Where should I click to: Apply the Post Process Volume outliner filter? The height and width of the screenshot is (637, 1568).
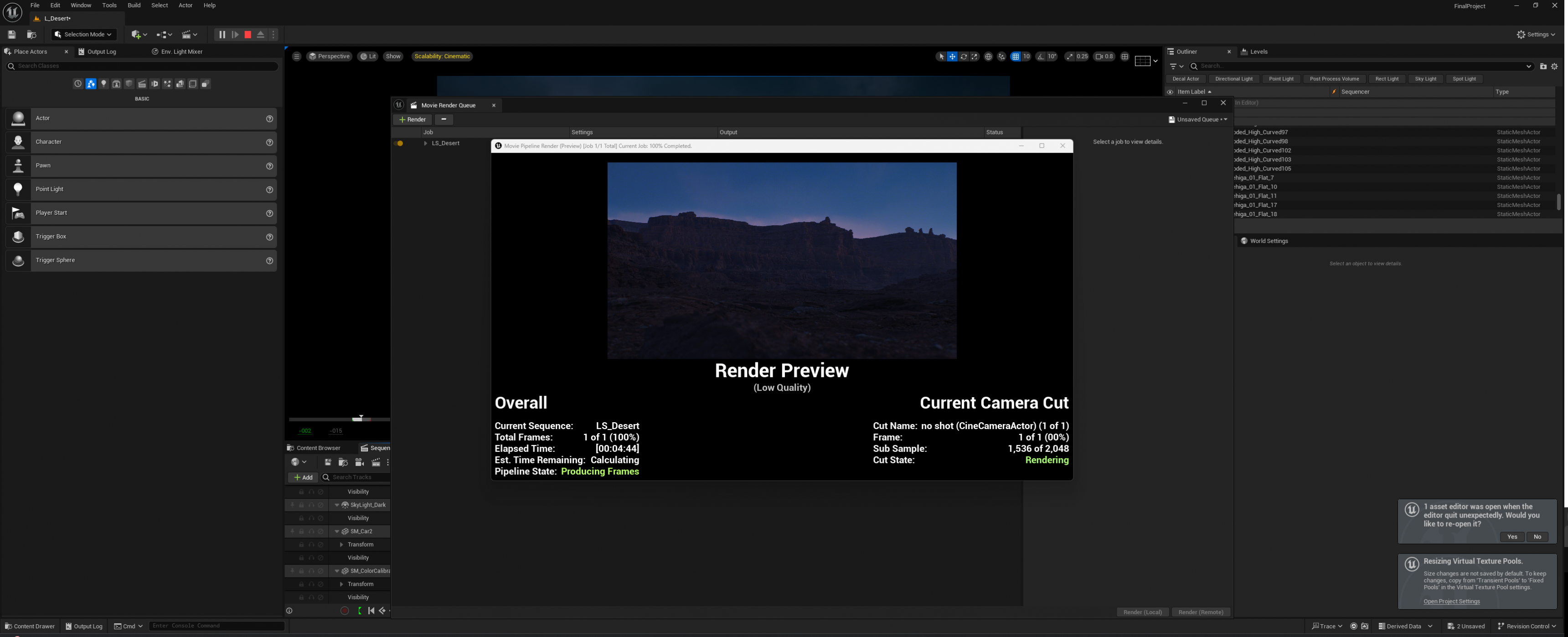click(x=1334, y=79)
